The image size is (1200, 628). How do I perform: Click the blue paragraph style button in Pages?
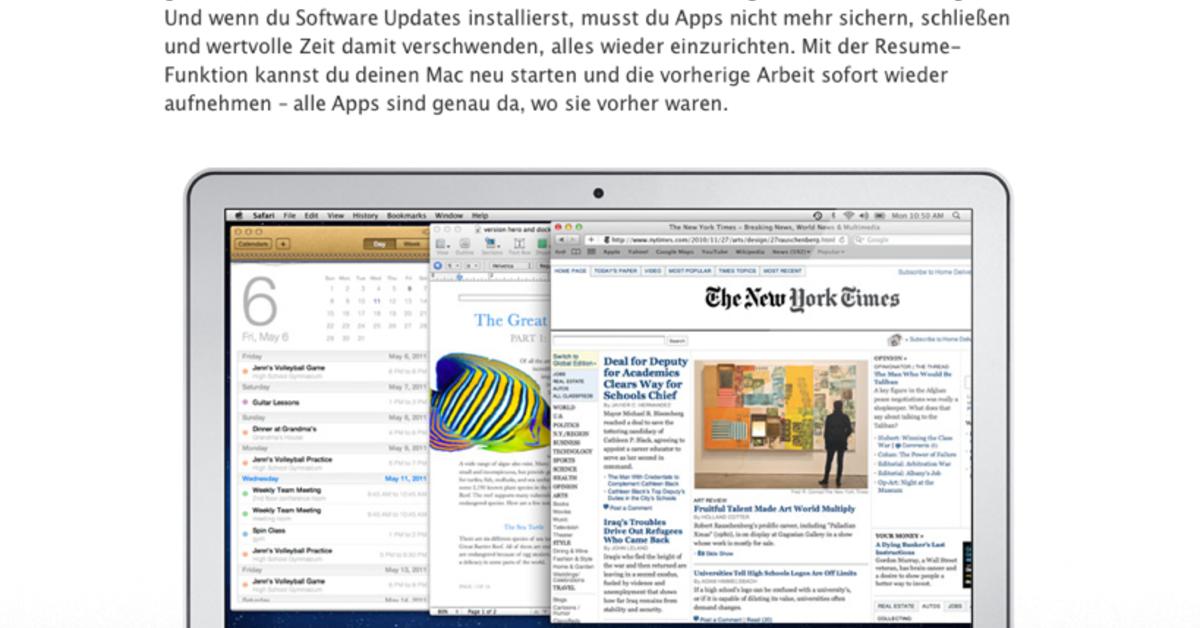click(x=437, y=266)
